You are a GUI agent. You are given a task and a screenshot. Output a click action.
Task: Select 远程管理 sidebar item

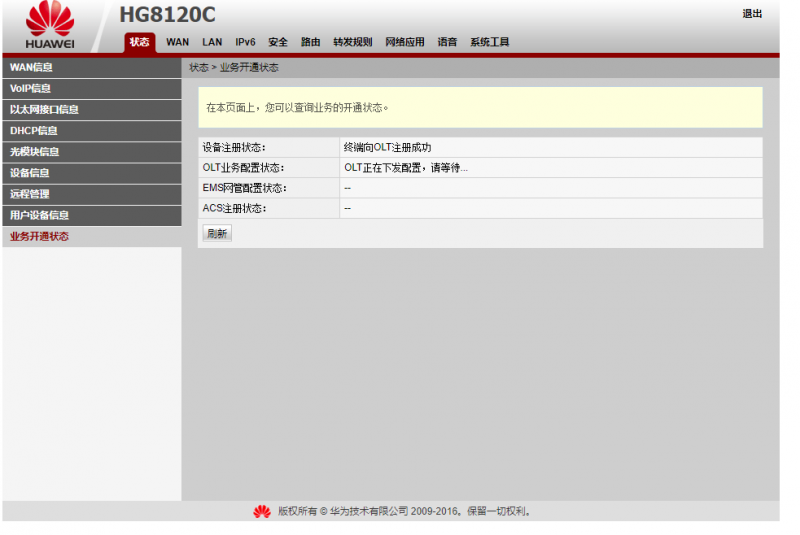[92, 194]
